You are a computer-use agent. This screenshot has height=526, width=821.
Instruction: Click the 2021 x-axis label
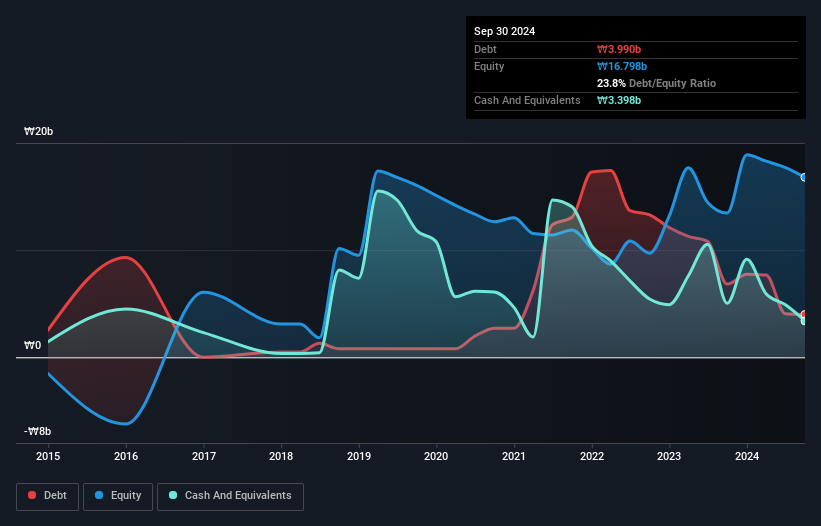514,456
